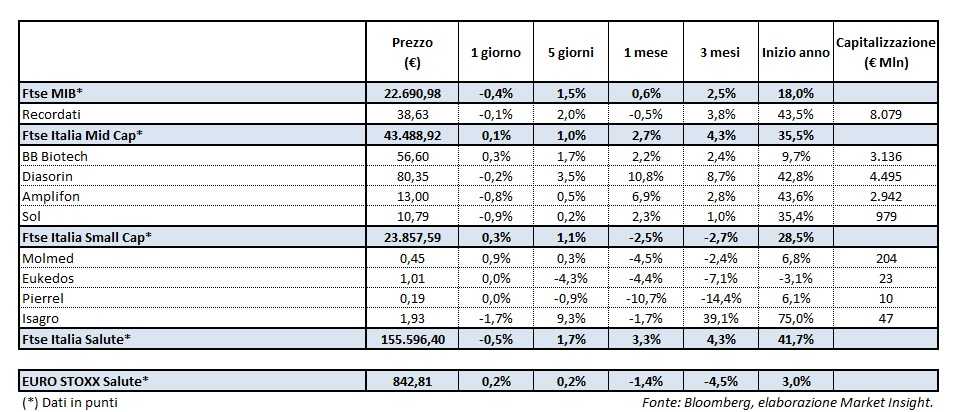Click the 3 mesi column header
Image resolution: width=955 pixels, height=412 pixels.
point(719,52)
